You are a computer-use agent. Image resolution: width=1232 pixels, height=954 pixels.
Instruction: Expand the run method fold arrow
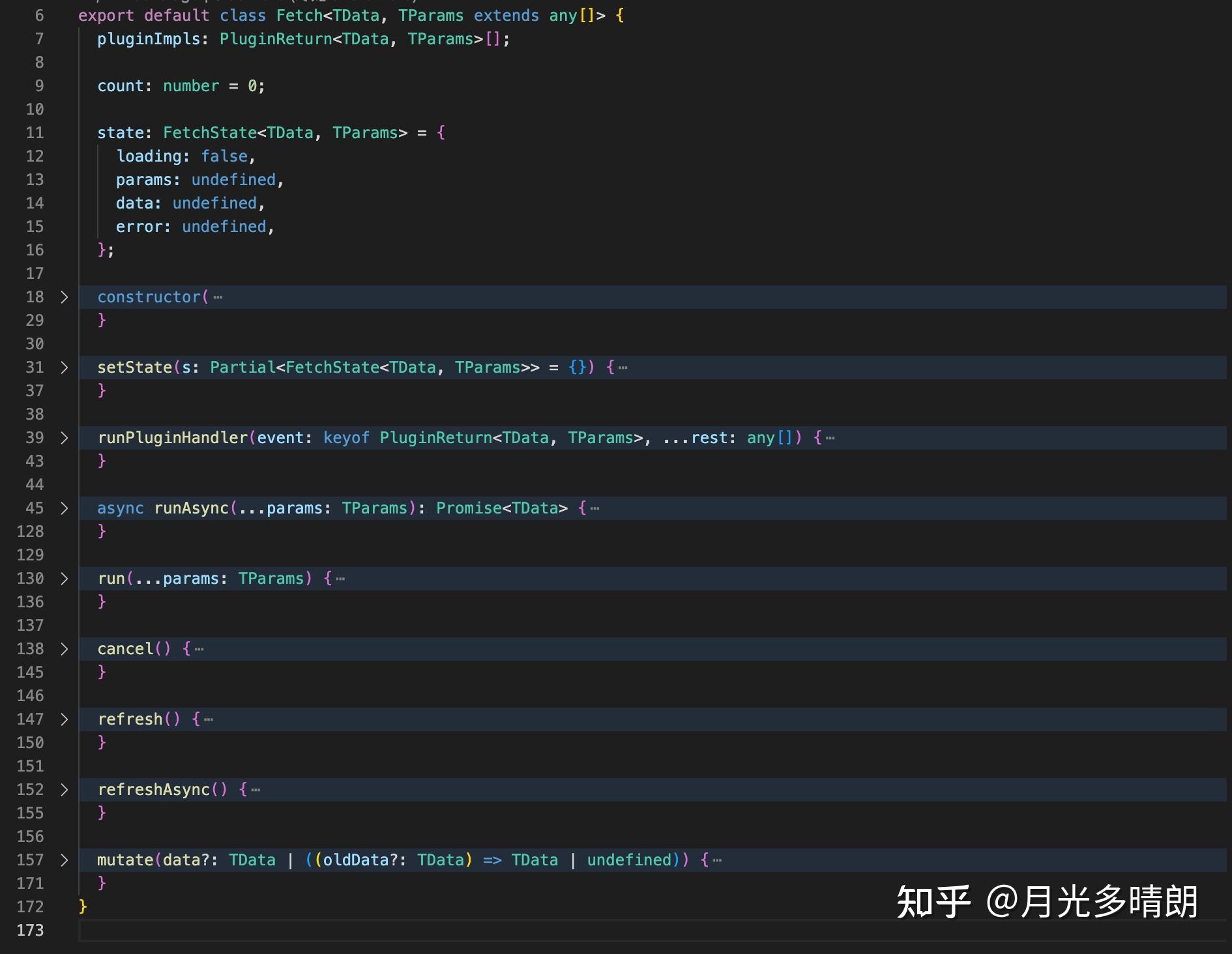pos(63,579)
